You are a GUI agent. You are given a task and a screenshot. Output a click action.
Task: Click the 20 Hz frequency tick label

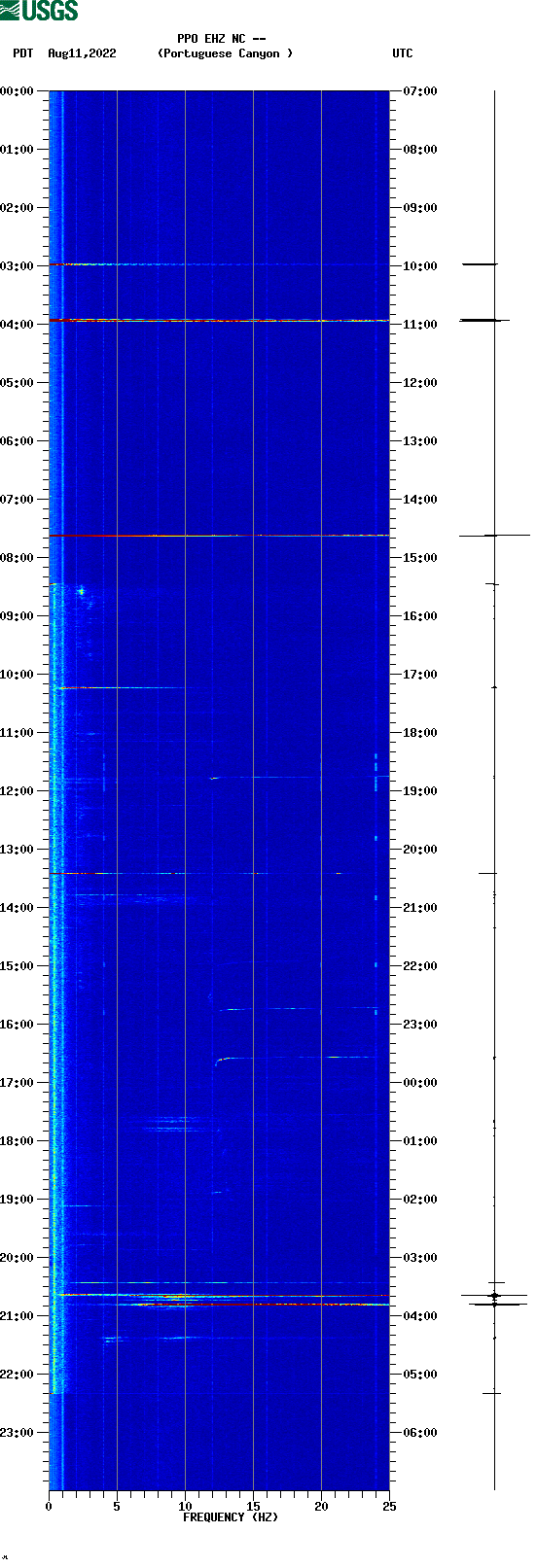pyautogui.click(x=321, y=1507)
